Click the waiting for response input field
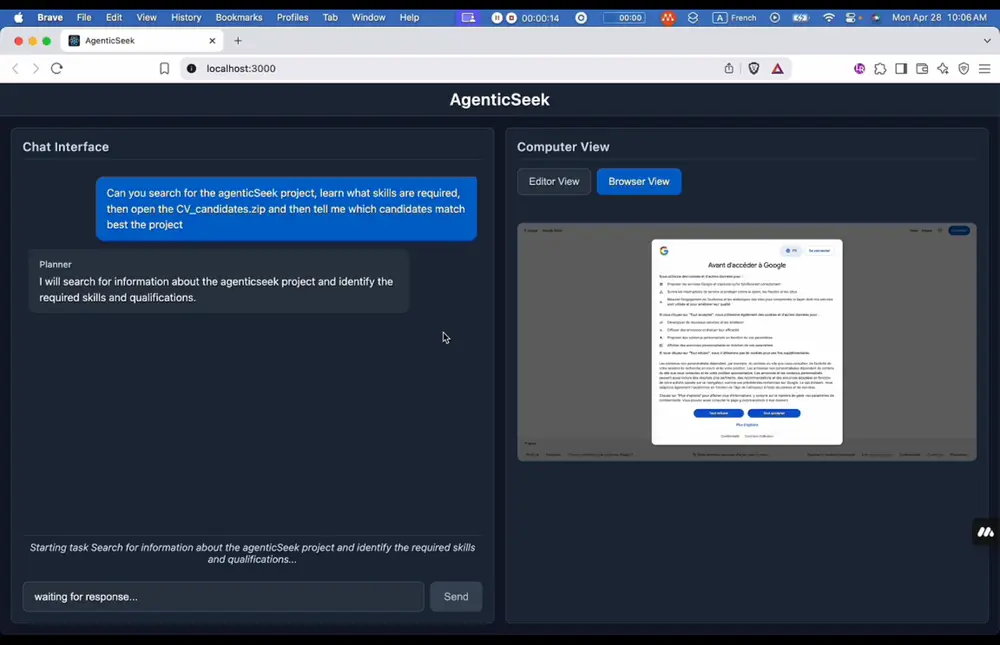 pos(222,596)
